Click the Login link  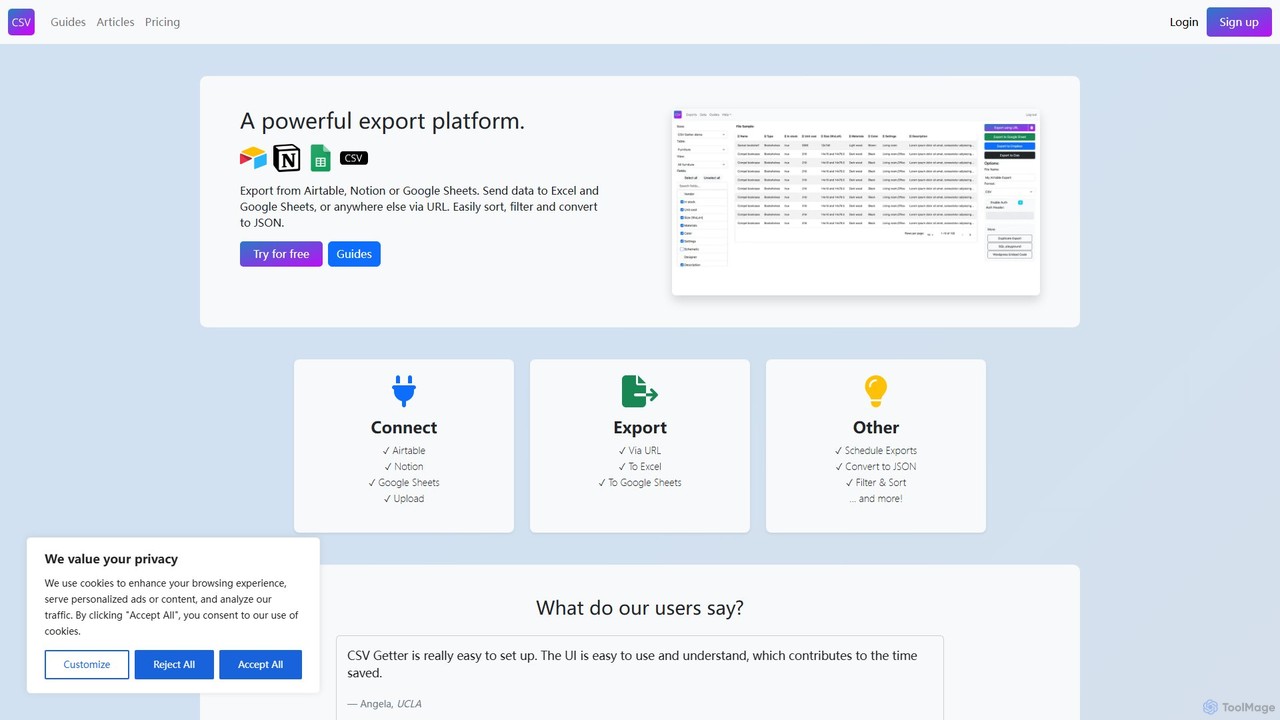coord(1184,22)
